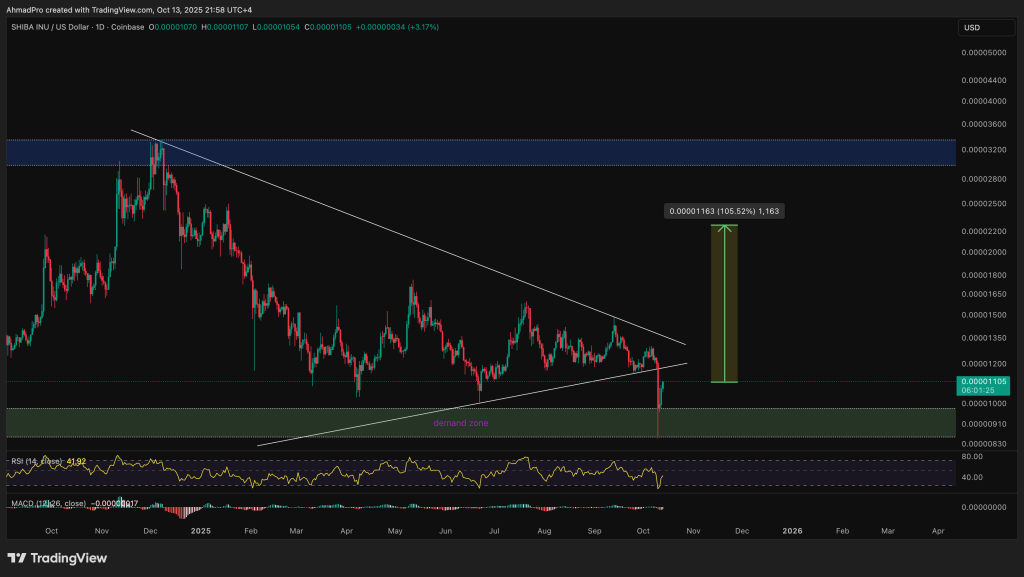This screenshot has height=577, width=1024.
Task: Select the purple demand zone text label
Action: (x=462, y=424)
